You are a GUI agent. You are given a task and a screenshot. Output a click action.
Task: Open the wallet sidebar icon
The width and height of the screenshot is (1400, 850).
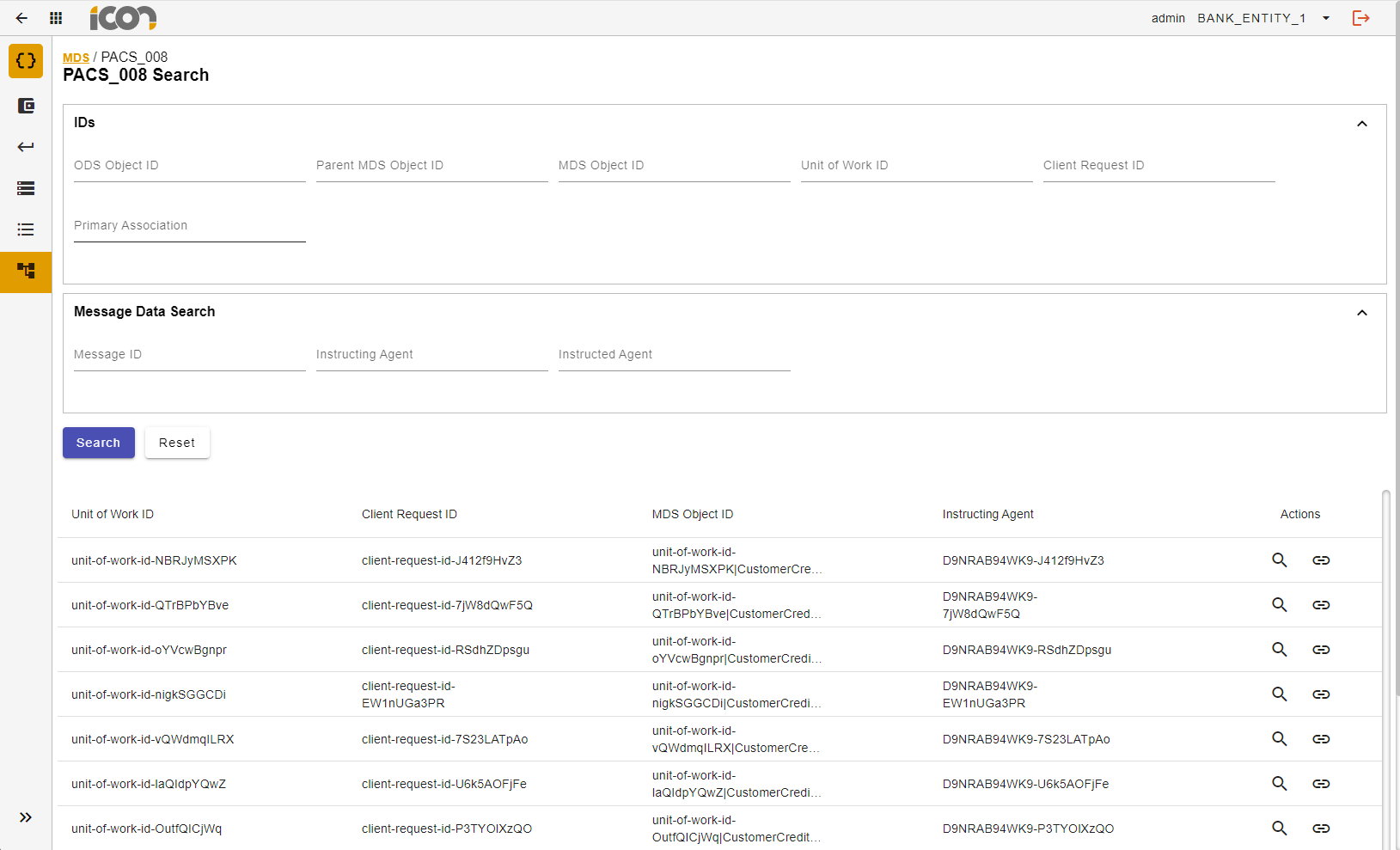(x=26, y=106)
